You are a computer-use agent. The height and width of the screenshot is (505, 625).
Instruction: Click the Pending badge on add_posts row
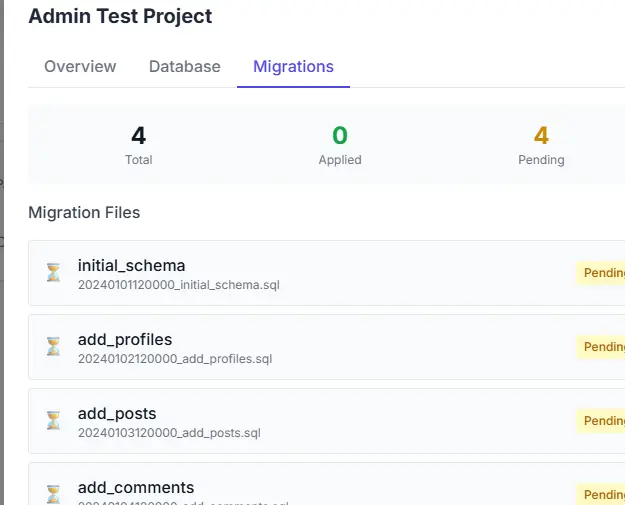(x=600, y=421)
